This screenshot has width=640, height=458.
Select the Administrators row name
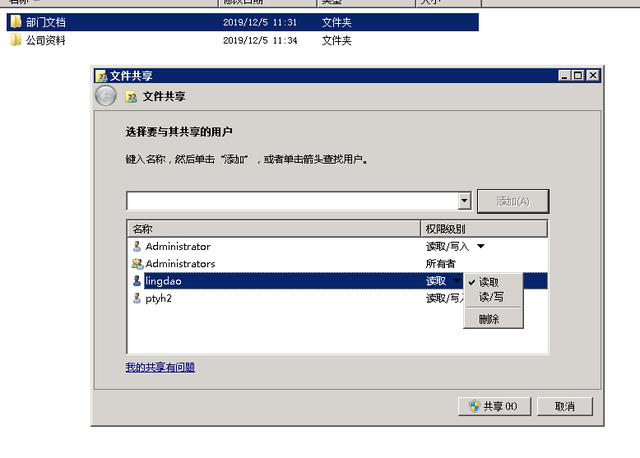(180, 264)
